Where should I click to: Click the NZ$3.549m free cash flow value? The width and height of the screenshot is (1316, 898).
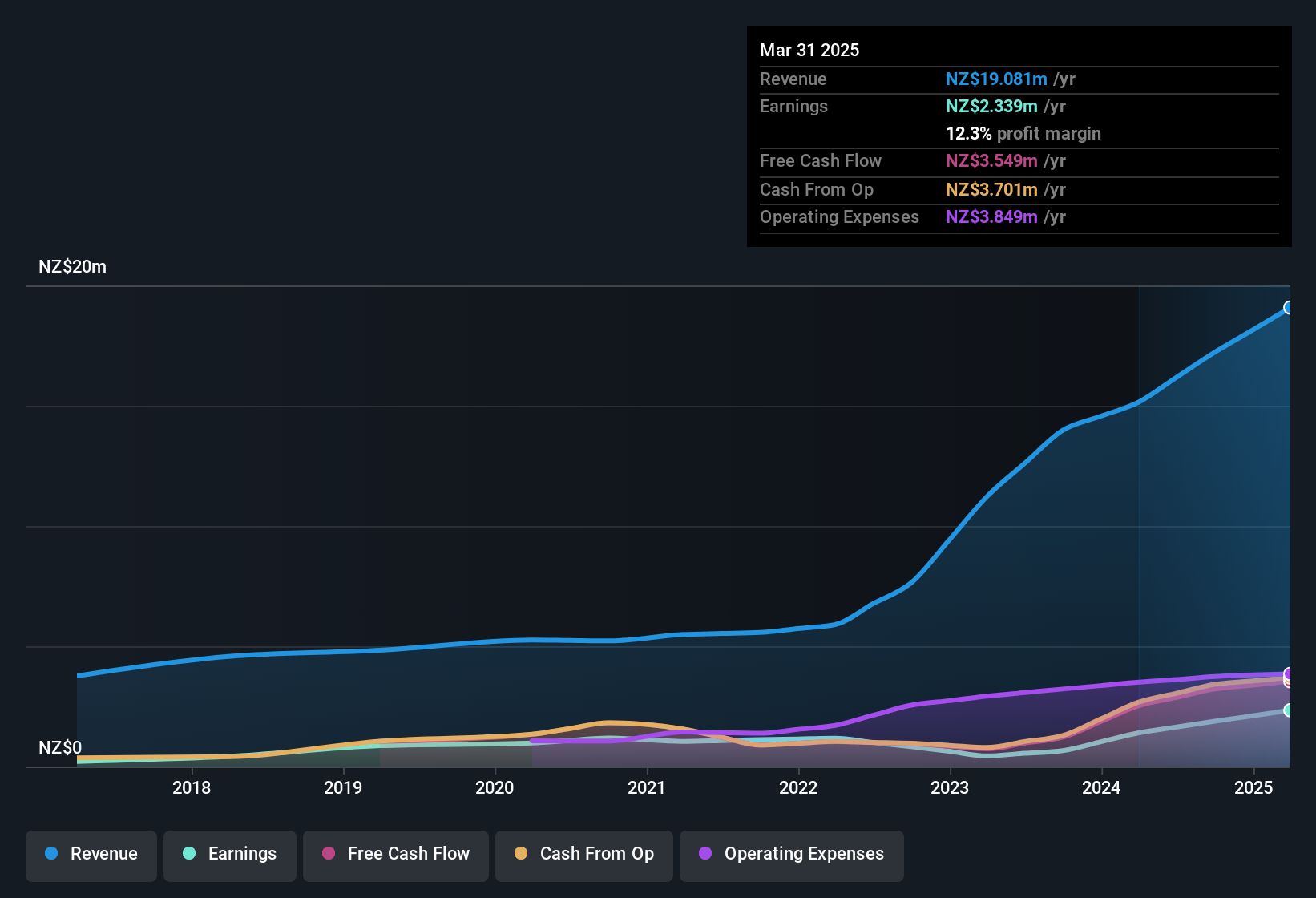(x=991, y=161)
